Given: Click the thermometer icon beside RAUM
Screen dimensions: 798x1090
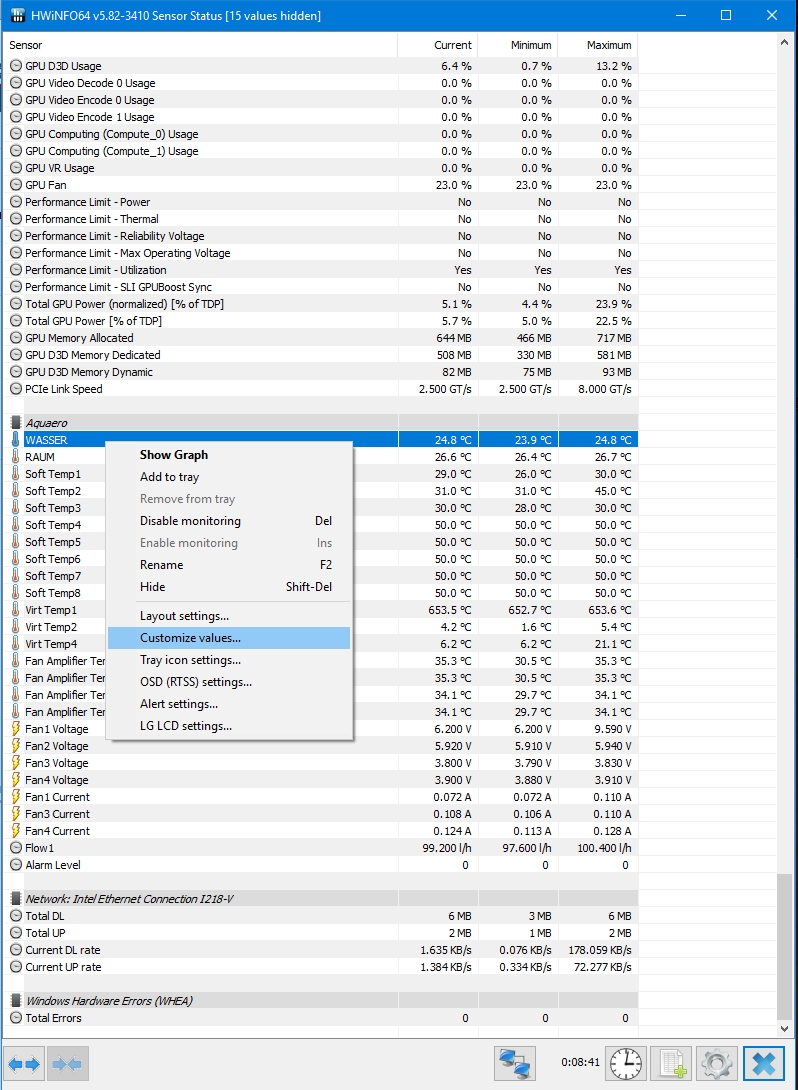Looking at the screenshot, I should 15,457.
